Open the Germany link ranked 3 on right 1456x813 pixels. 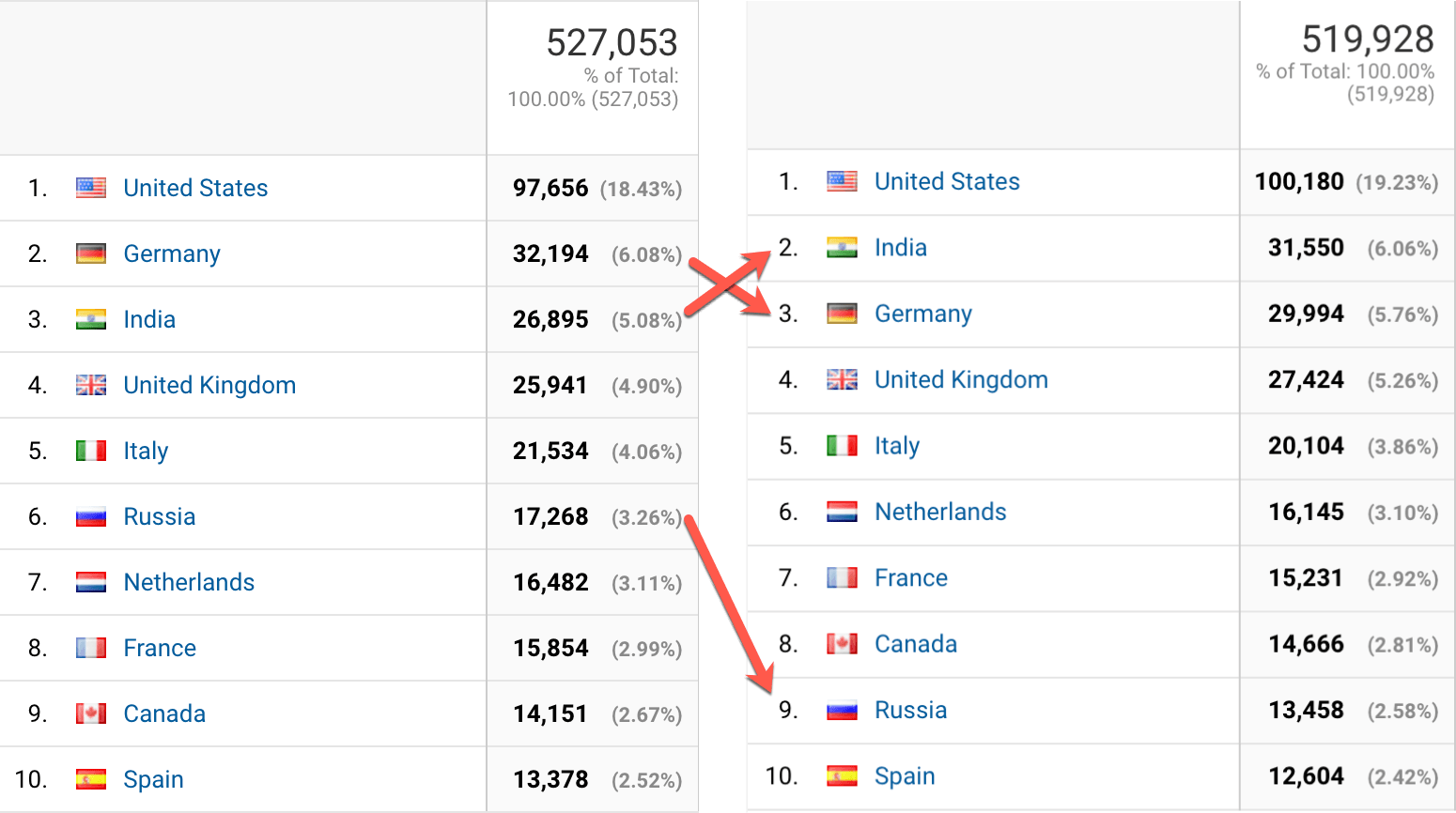pos(923,314)
